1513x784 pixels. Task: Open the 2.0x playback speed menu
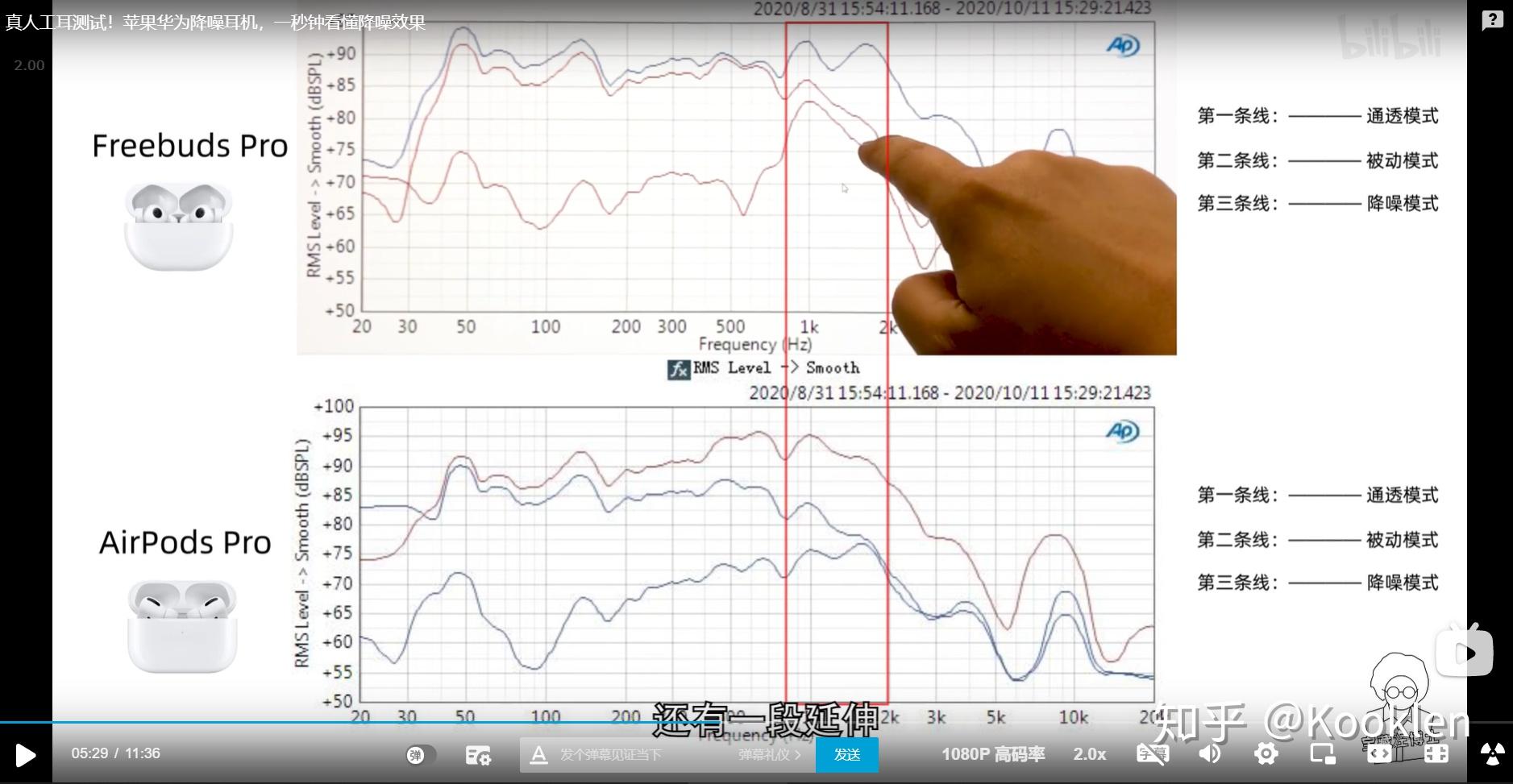coord(1089,754)
